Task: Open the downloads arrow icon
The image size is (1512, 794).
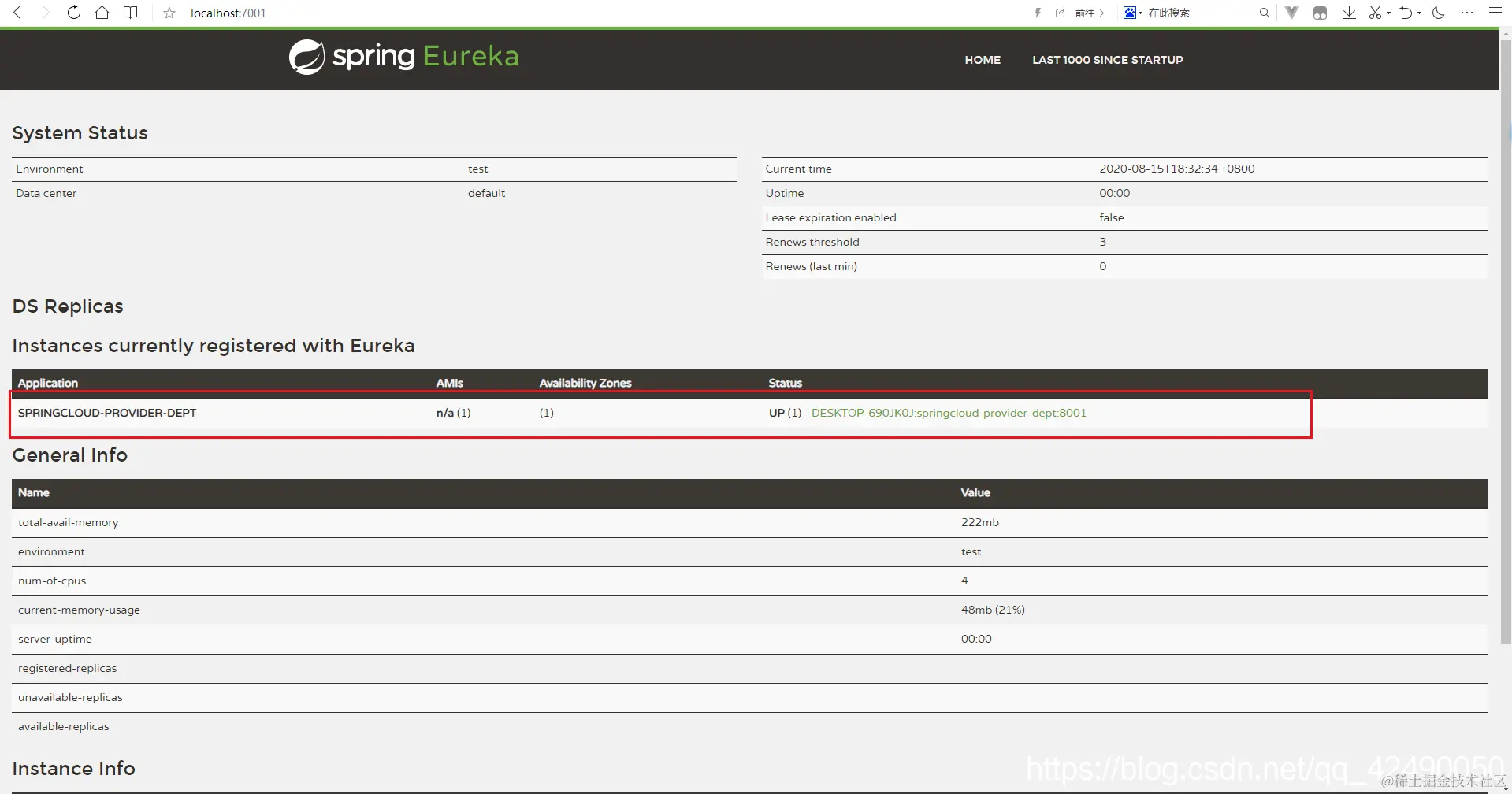Action: click(x=1349, y=13)
